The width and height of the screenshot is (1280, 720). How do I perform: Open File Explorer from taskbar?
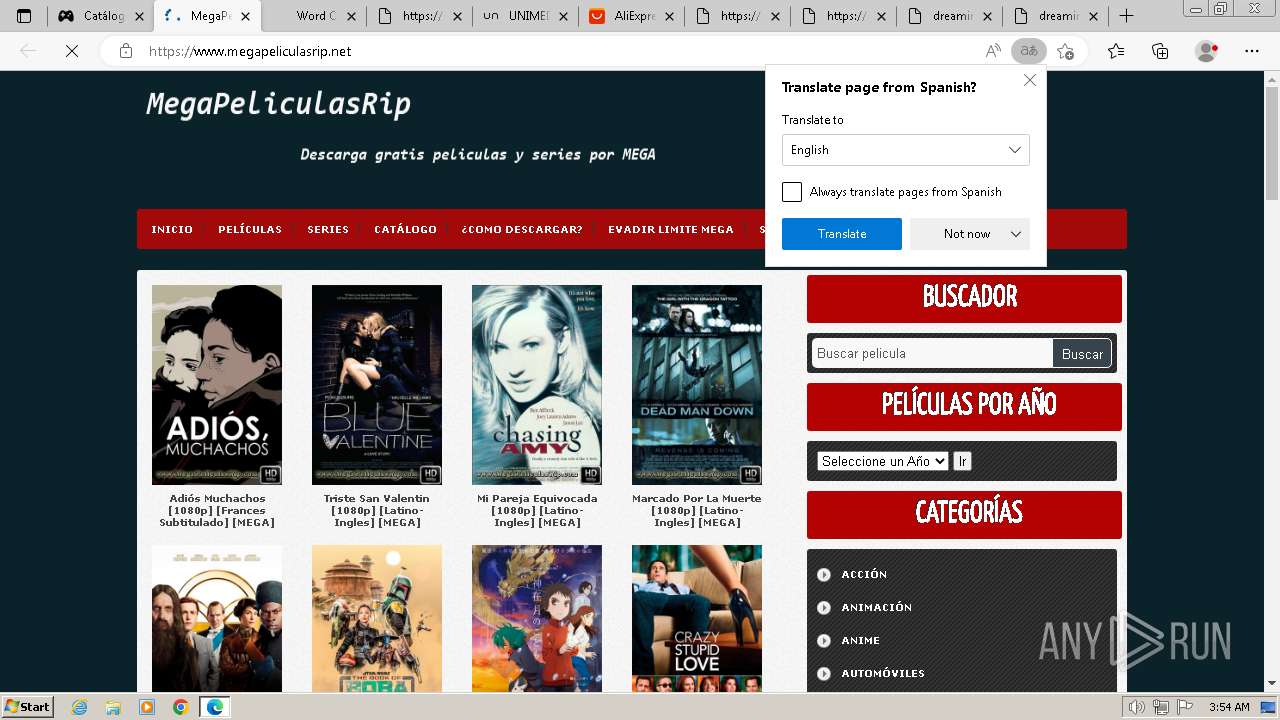coord(113,707)
